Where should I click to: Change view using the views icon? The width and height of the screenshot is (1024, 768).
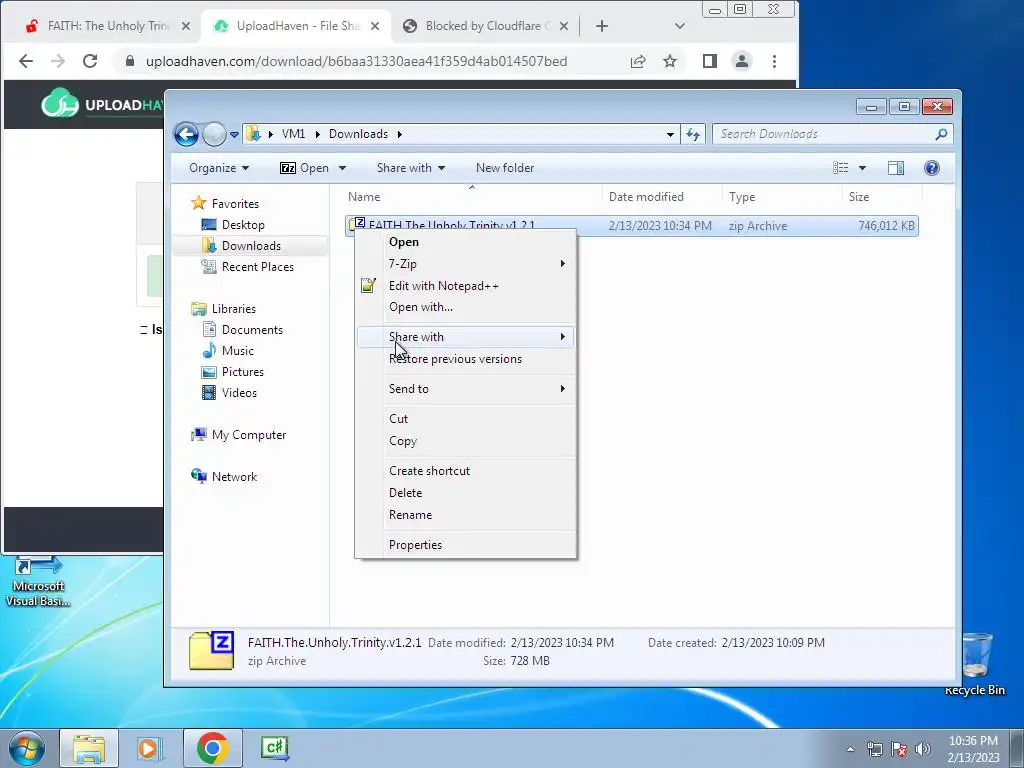click(x=840, y=168)
